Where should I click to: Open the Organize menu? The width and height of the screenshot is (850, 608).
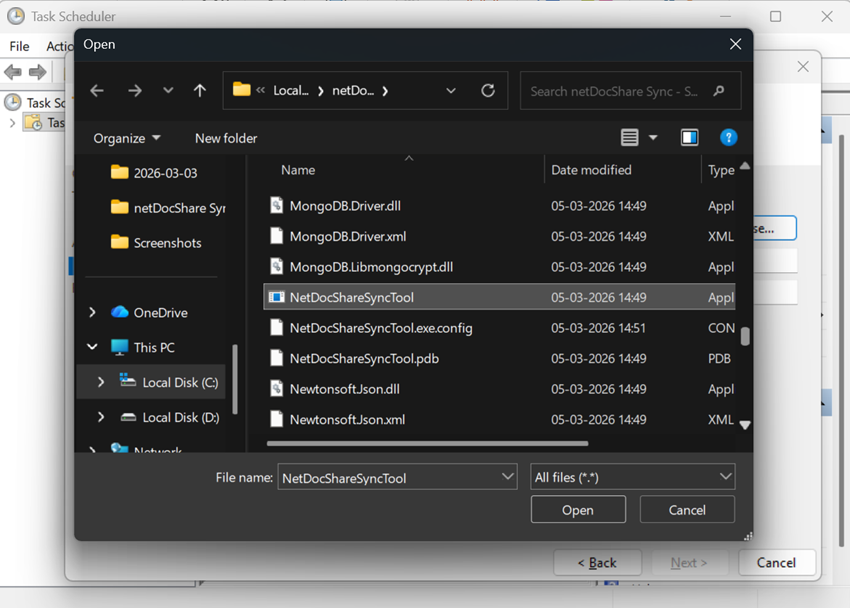coord(126,138)
